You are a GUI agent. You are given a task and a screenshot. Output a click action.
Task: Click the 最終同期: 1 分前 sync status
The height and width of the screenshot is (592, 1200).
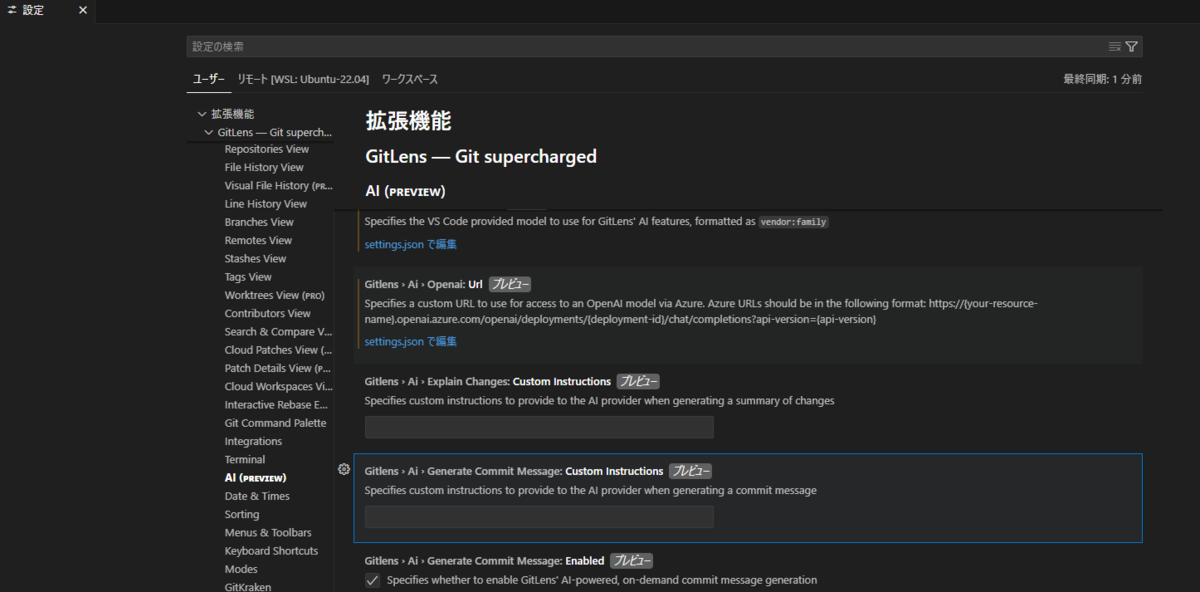point(1102,79)
